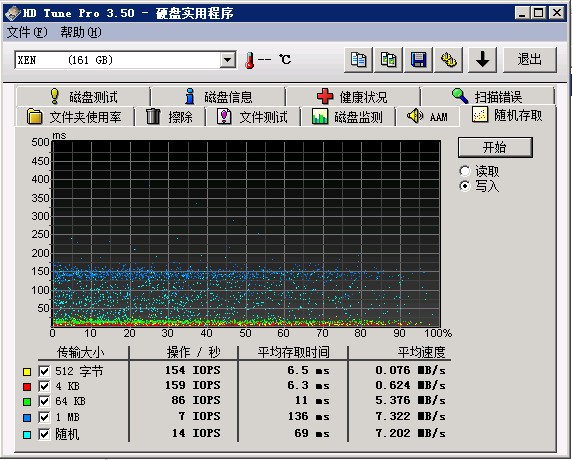Open options via the wrench gear icon
Viewport: 572px width, 460px height.
click(449, 59)
